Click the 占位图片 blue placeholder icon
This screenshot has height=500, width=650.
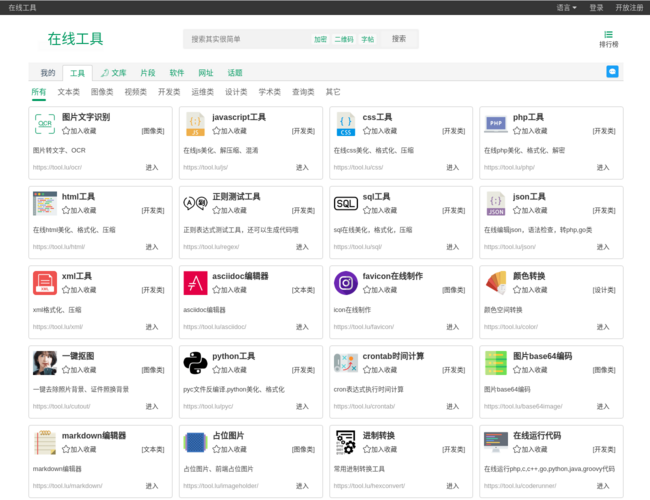tap(195, 442)
